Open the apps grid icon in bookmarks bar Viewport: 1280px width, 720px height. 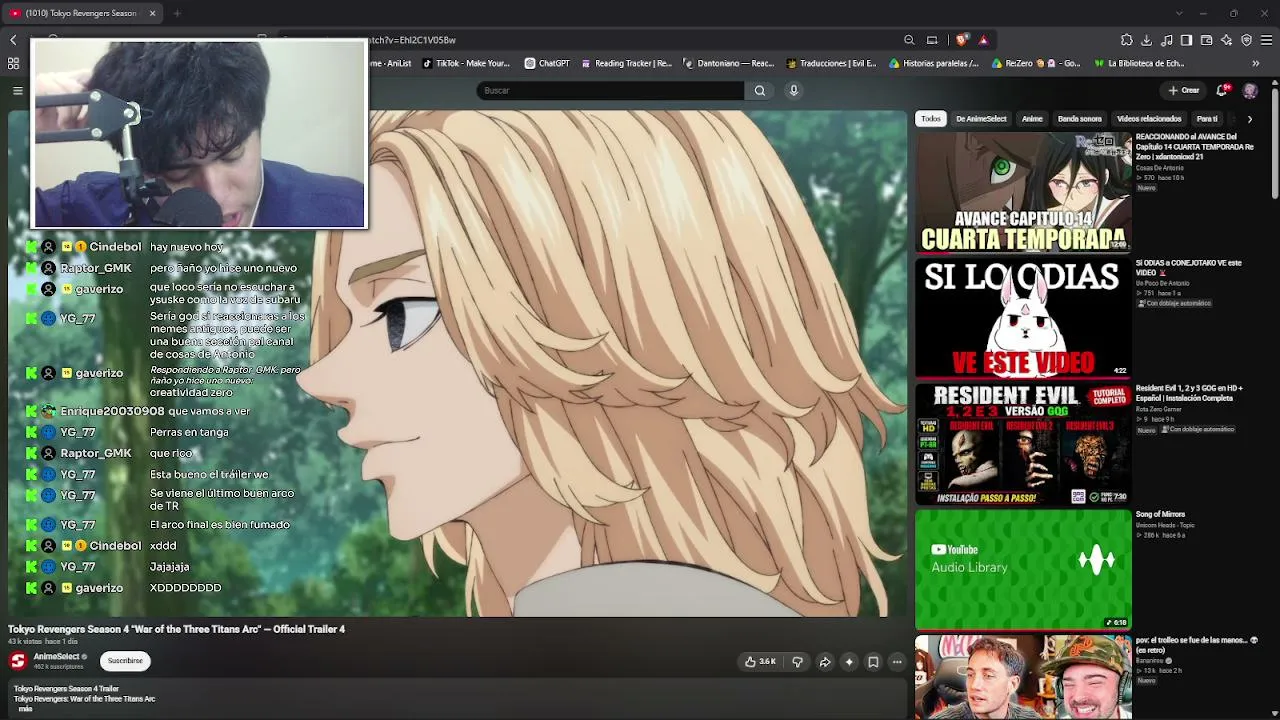13,63
